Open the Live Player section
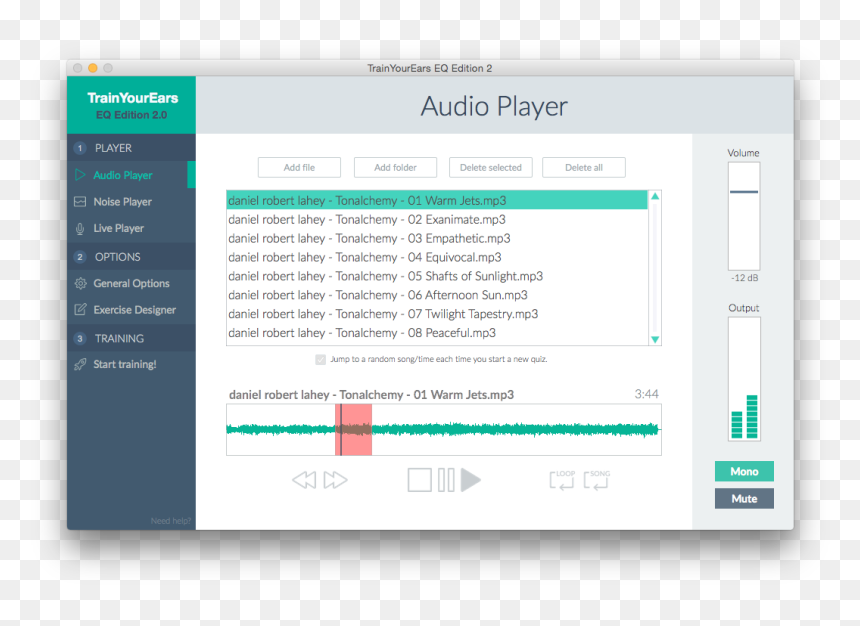 coord(131,228)
